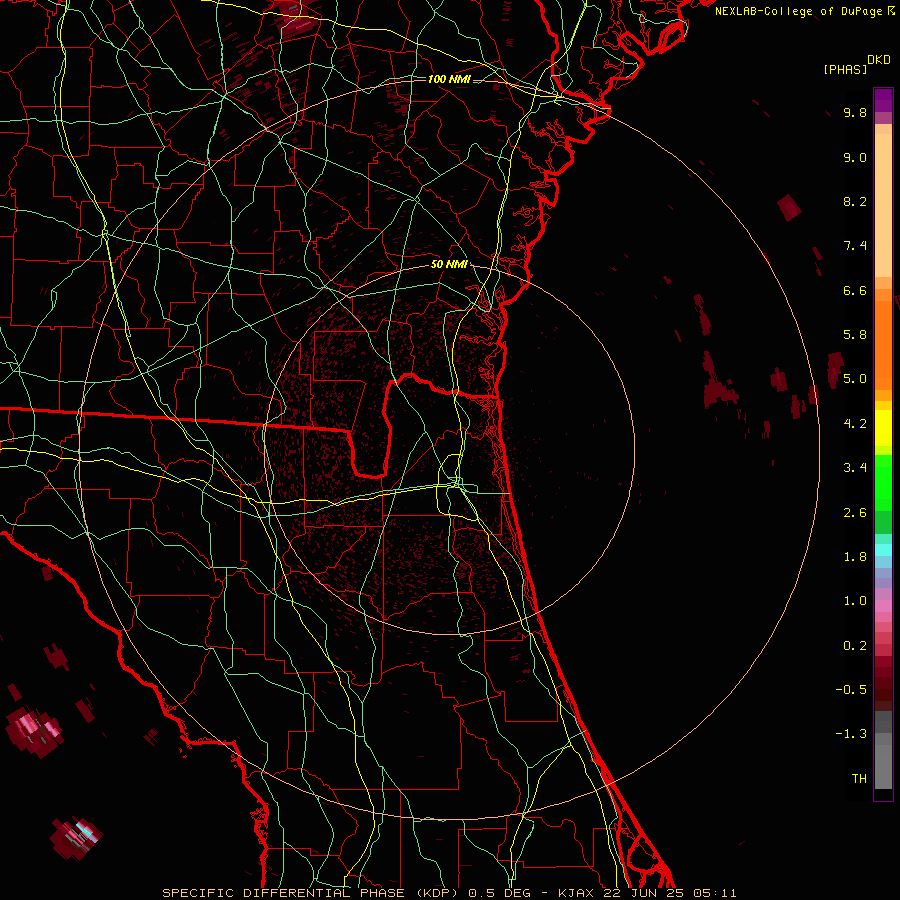Screen dimensions: 900x900
Task: Select the 1.8 scale label
Action: pyautogui.click(x=855, y=557)
